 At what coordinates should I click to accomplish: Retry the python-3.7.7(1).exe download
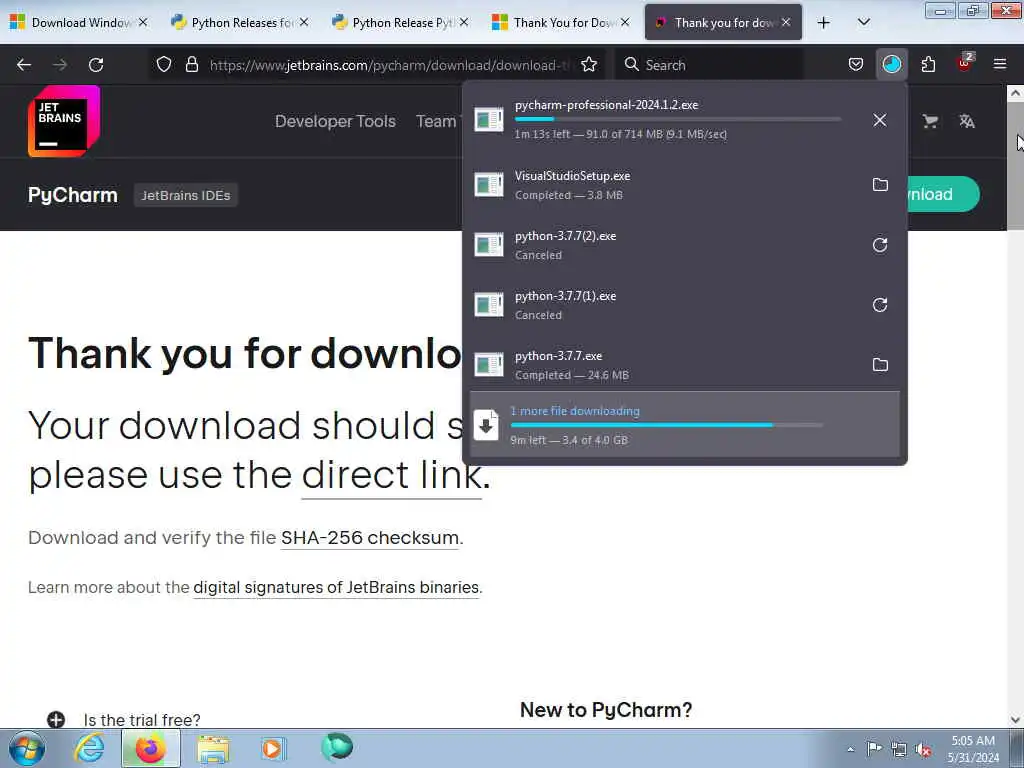(x=880, y=305)
